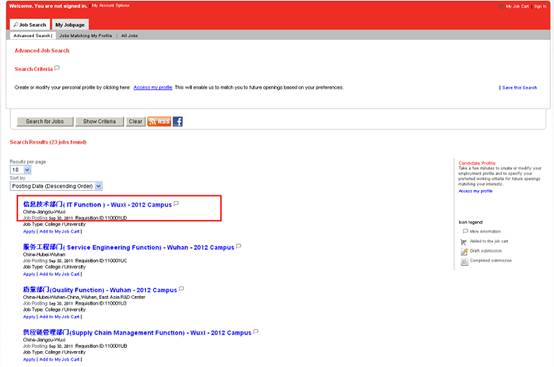554x367 pixels.
Task: Open the Access my profile link
Action: [x=153, y=87]
